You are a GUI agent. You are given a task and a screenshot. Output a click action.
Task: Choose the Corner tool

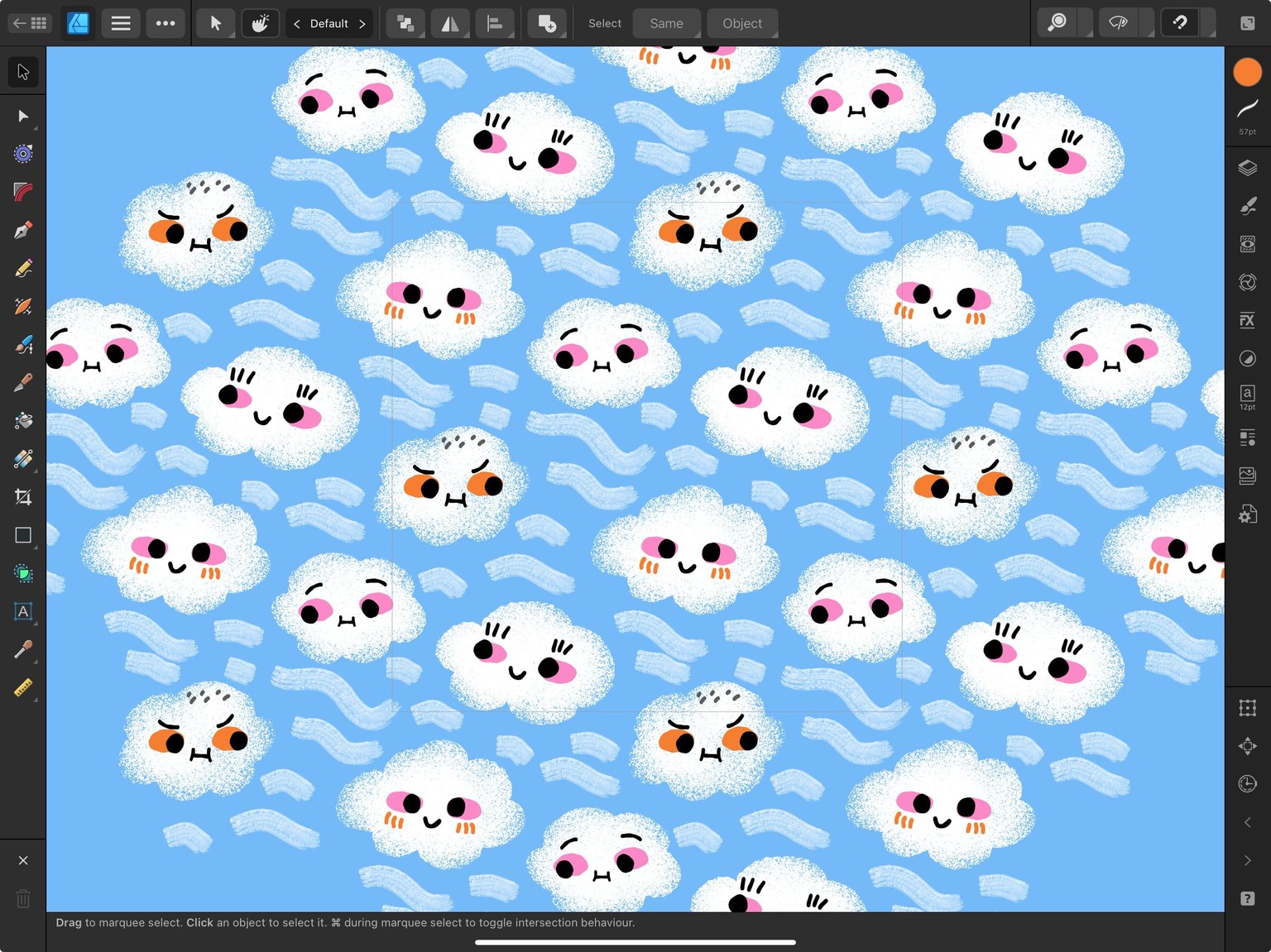coord(23,192)
